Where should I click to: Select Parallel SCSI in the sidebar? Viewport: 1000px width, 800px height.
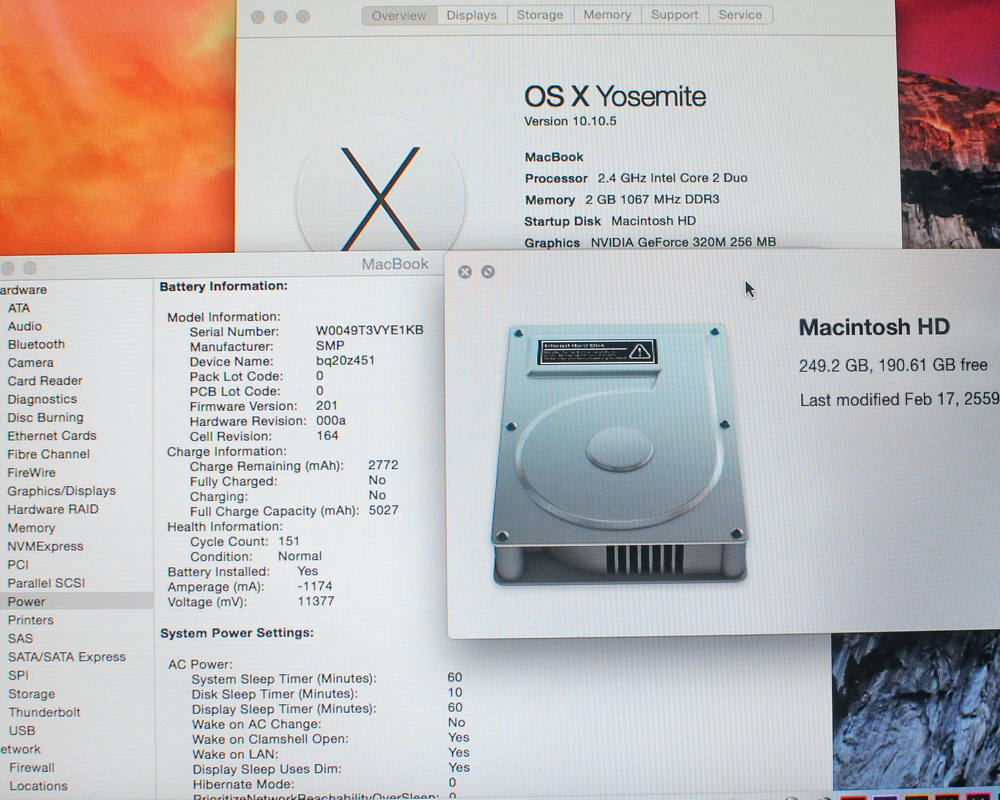pyautogui.click(x=46, y=583)
